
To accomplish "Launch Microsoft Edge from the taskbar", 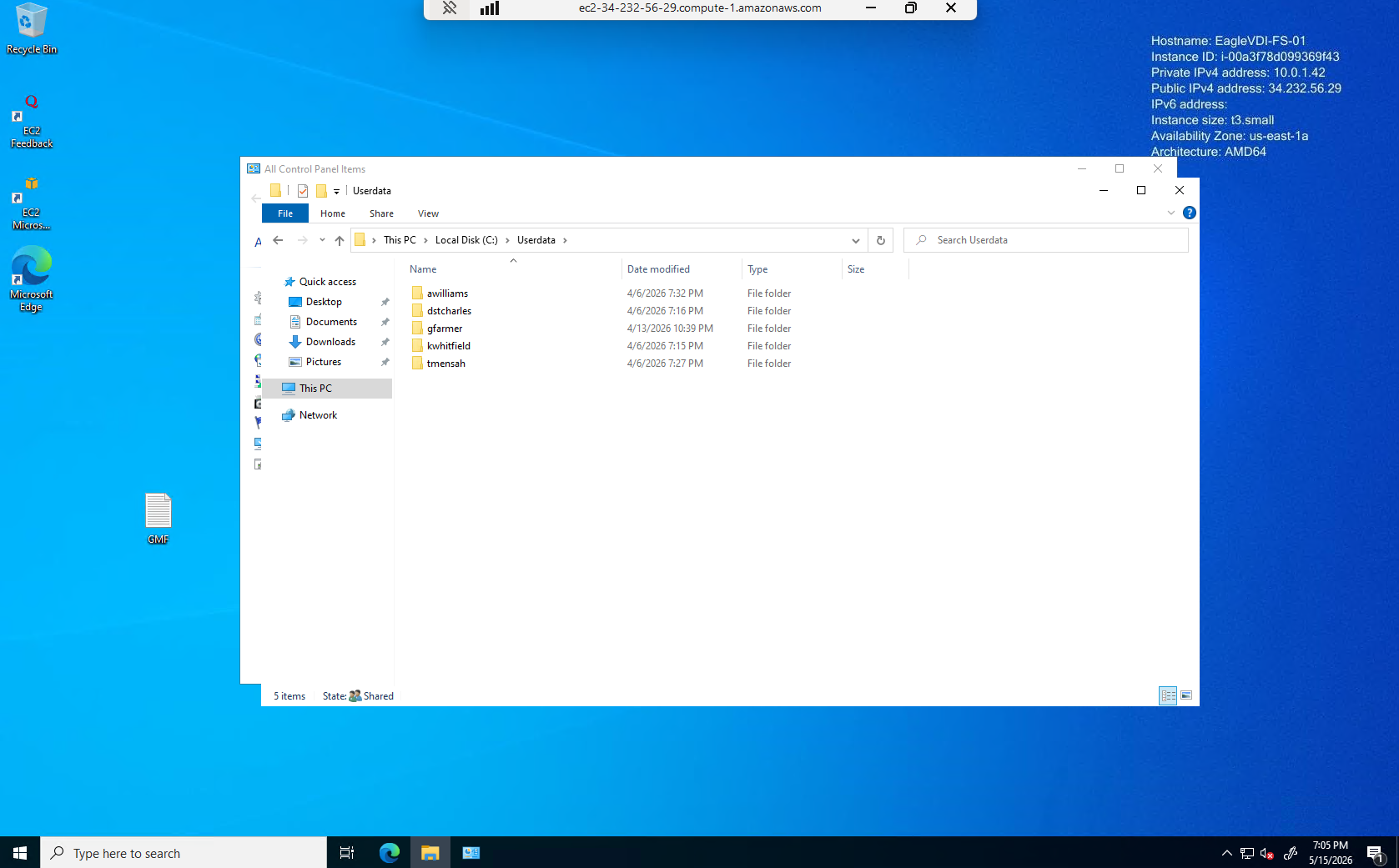I will (390, 852).
